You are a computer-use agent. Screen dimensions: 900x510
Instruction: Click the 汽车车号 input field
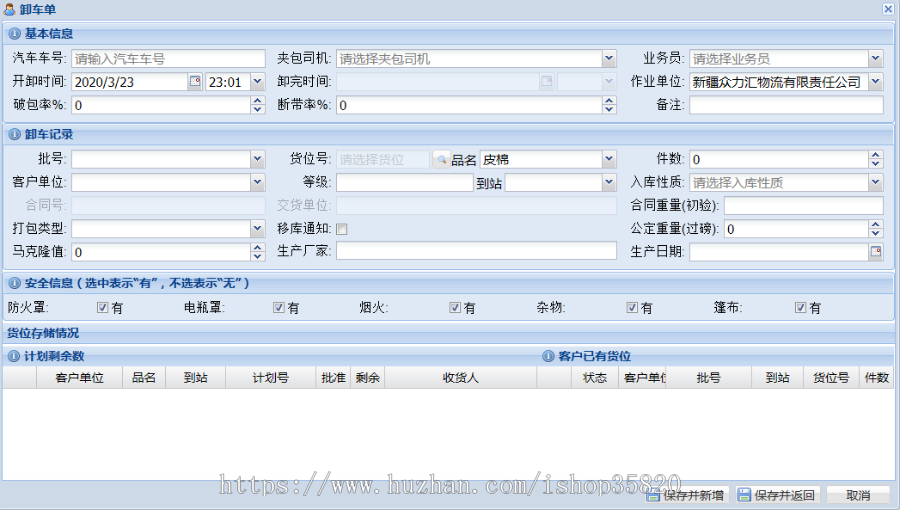tap(168, 59)
